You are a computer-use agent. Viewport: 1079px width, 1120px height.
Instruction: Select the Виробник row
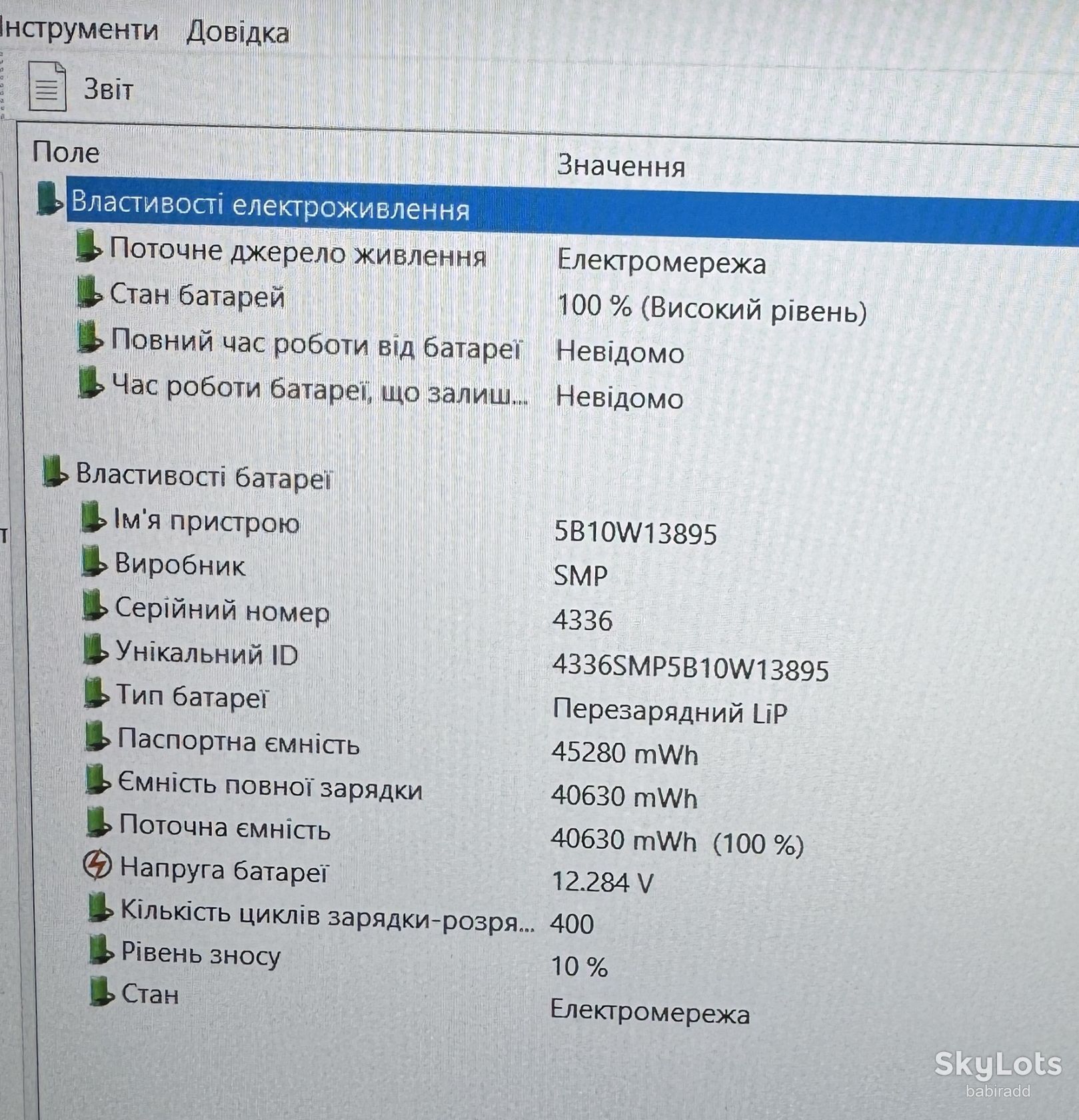[180, 565]
